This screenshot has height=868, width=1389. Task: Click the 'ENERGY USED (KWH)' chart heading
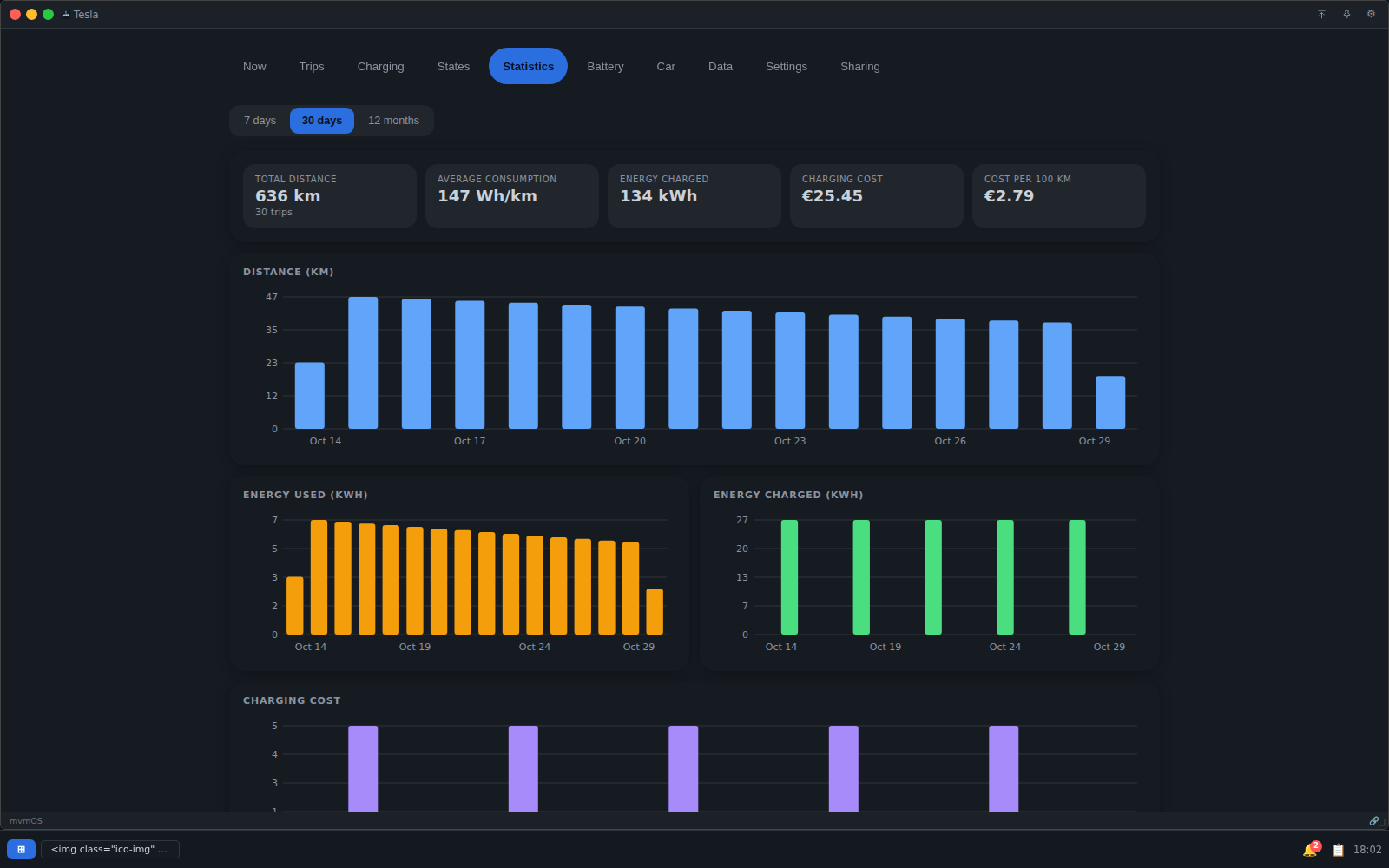[306, 495]
